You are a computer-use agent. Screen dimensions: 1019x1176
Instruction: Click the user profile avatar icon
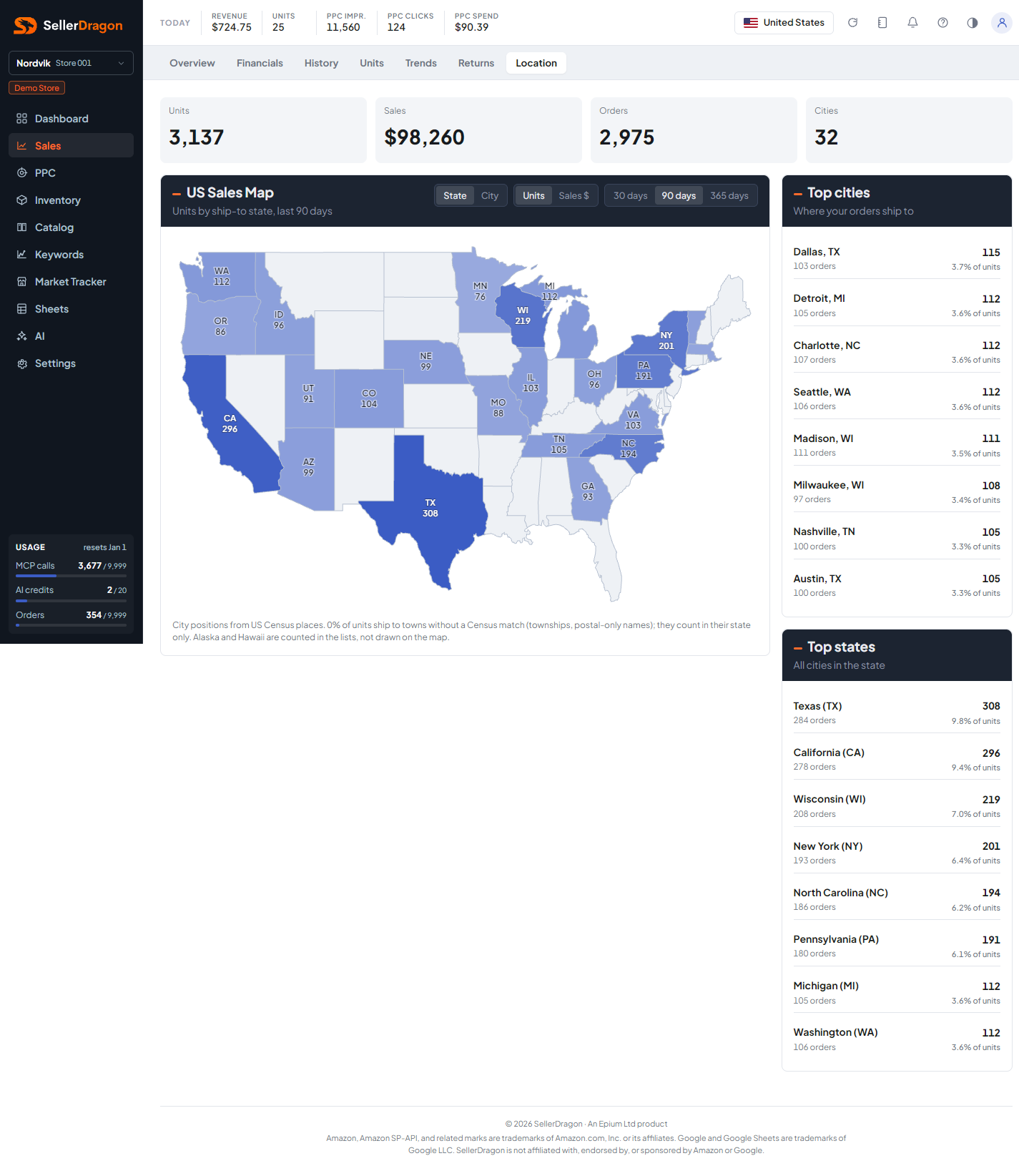point(1002,23)
